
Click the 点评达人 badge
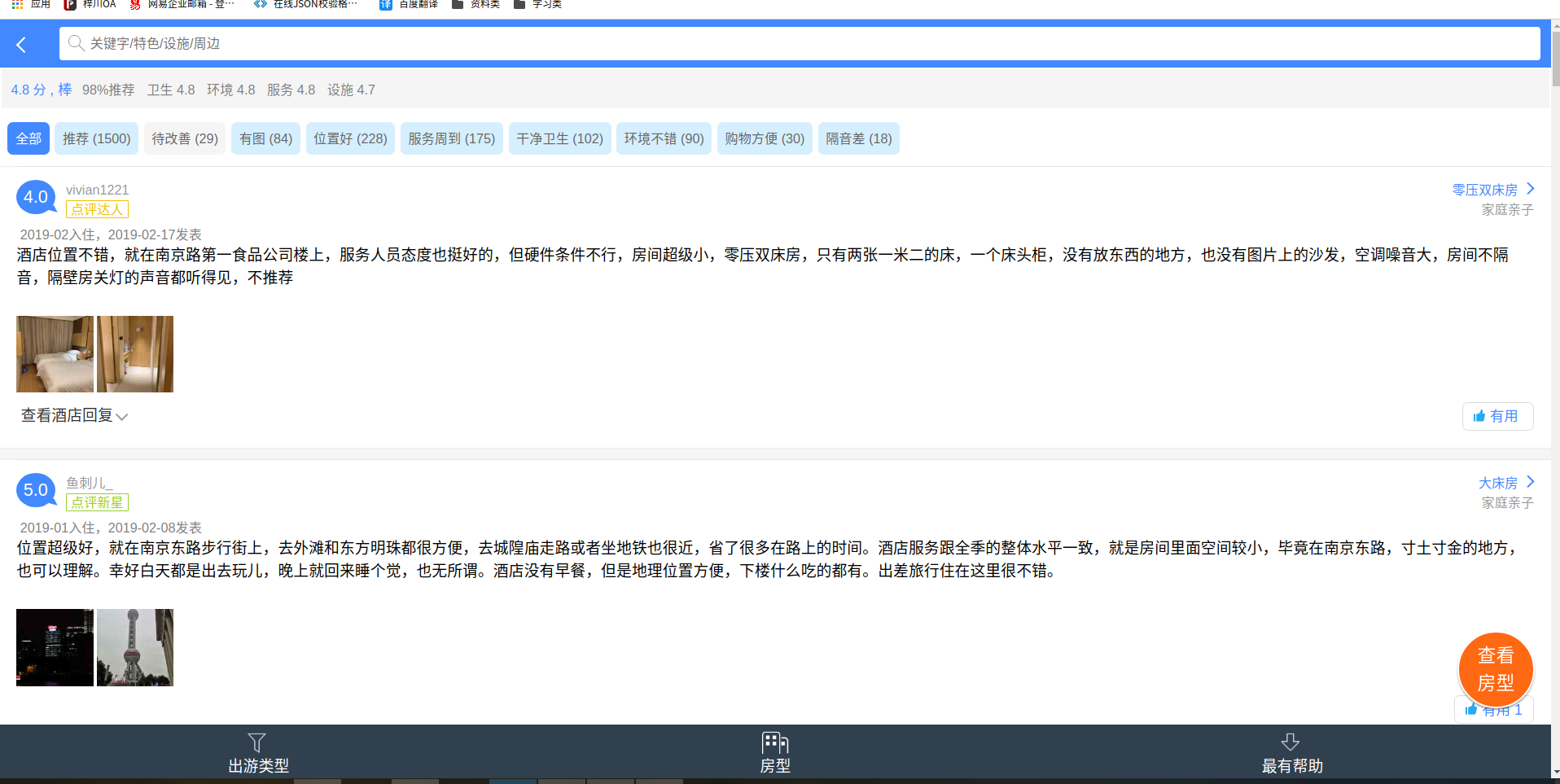click(x=97, y=209)
